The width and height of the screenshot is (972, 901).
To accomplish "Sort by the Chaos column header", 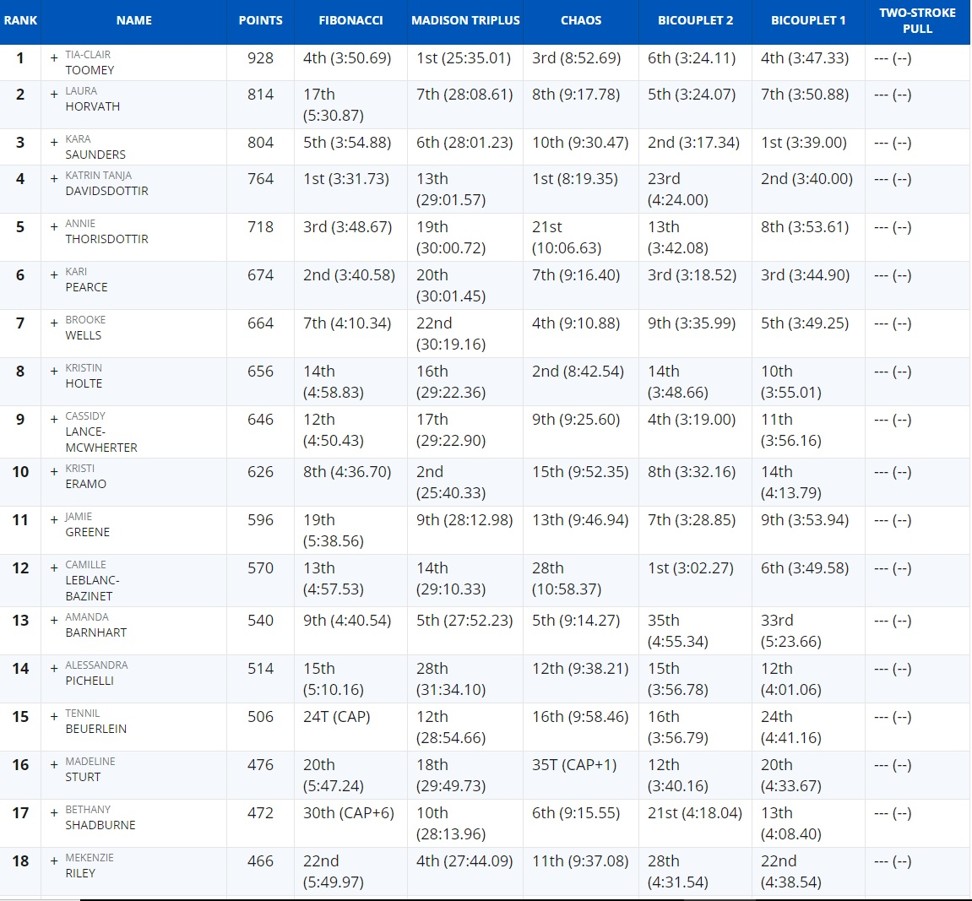I will pos(581,20).
